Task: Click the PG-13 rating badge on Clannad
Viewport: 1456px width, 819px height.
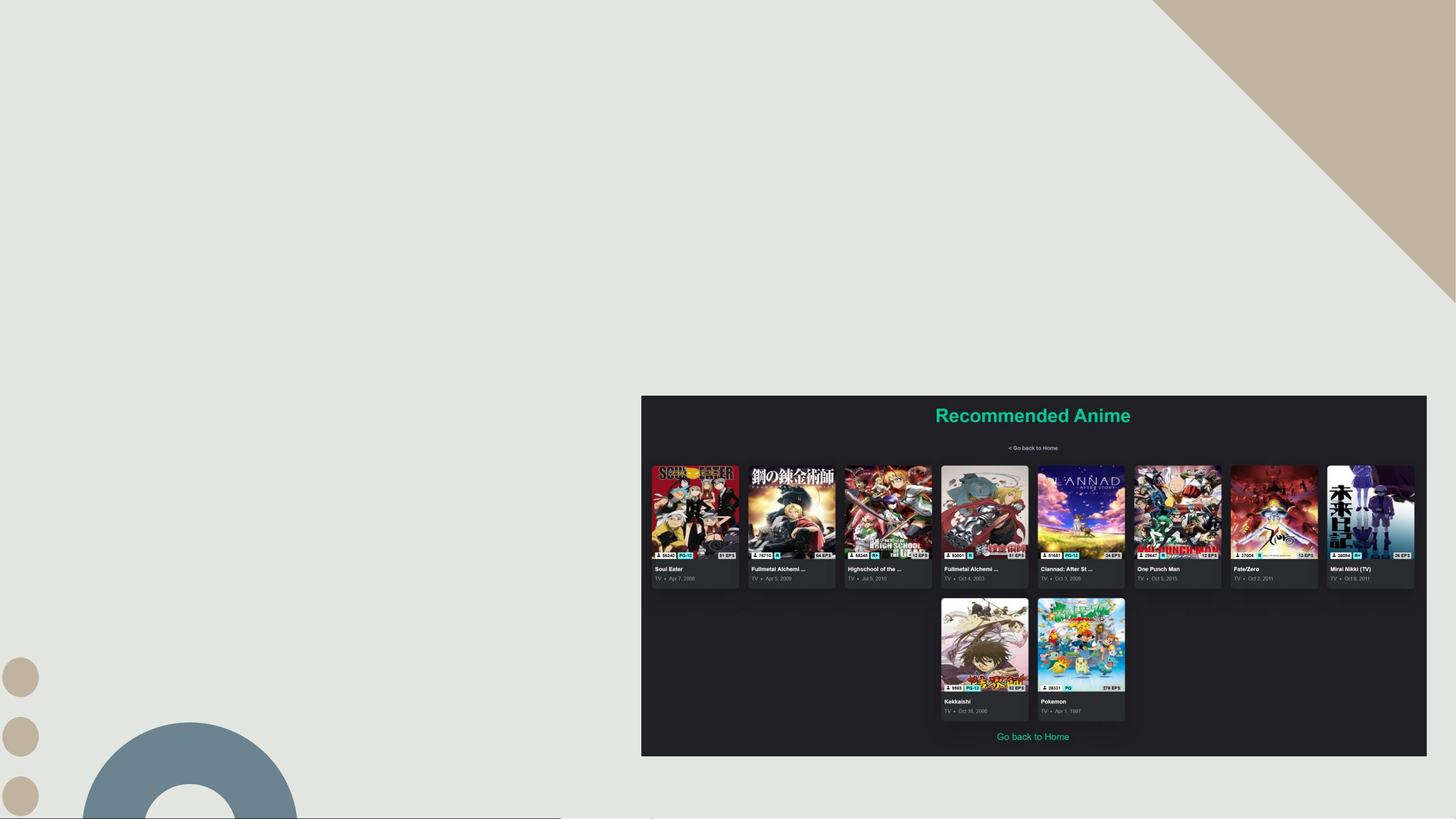Action: coord(1071,556)
